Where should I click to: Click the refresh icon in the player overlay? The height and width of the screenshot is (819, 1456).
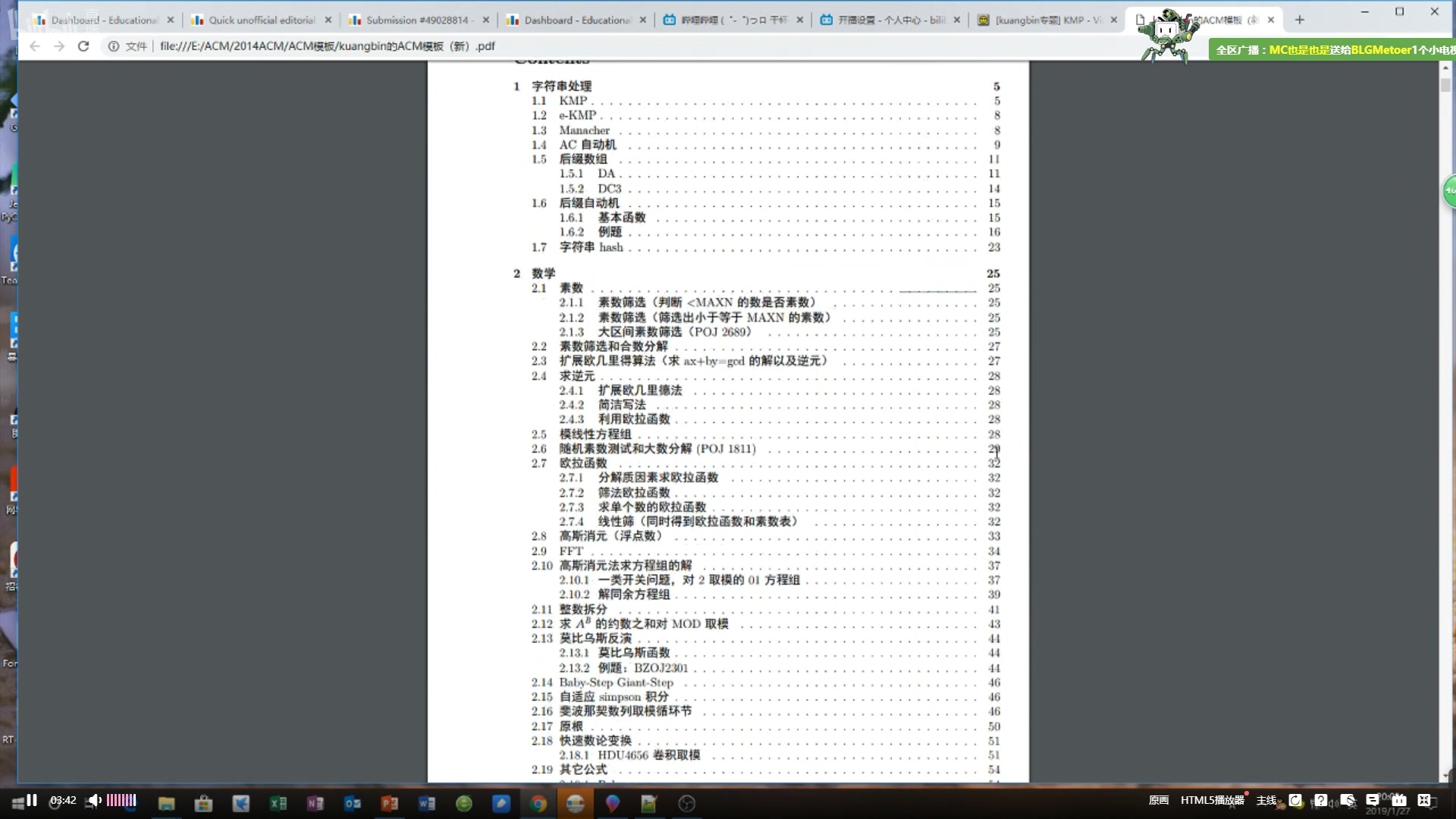[x=1295, y=801]
